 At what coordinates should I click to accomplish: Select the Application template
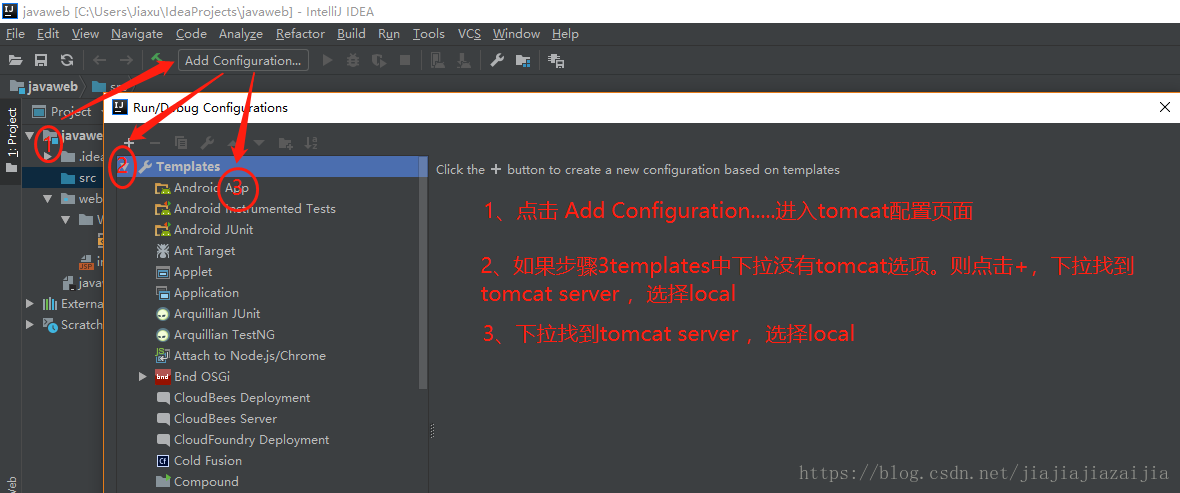click(x=197, y=293)
